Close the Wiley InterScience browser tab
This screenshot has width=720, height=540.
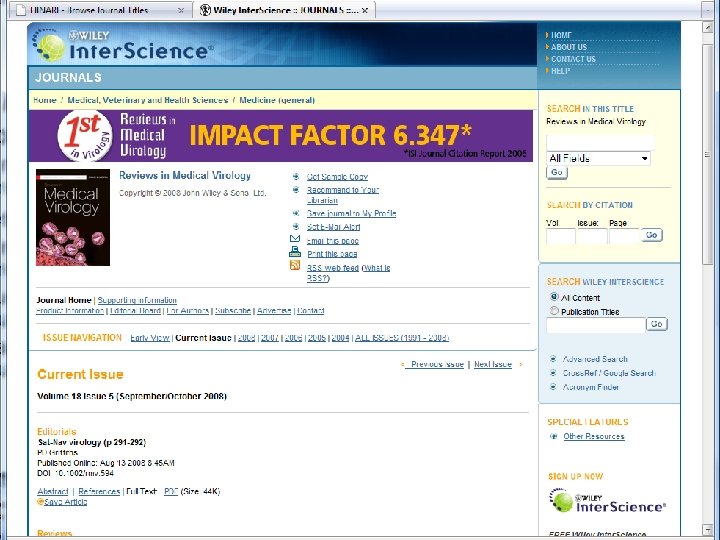tap(365, 10)
